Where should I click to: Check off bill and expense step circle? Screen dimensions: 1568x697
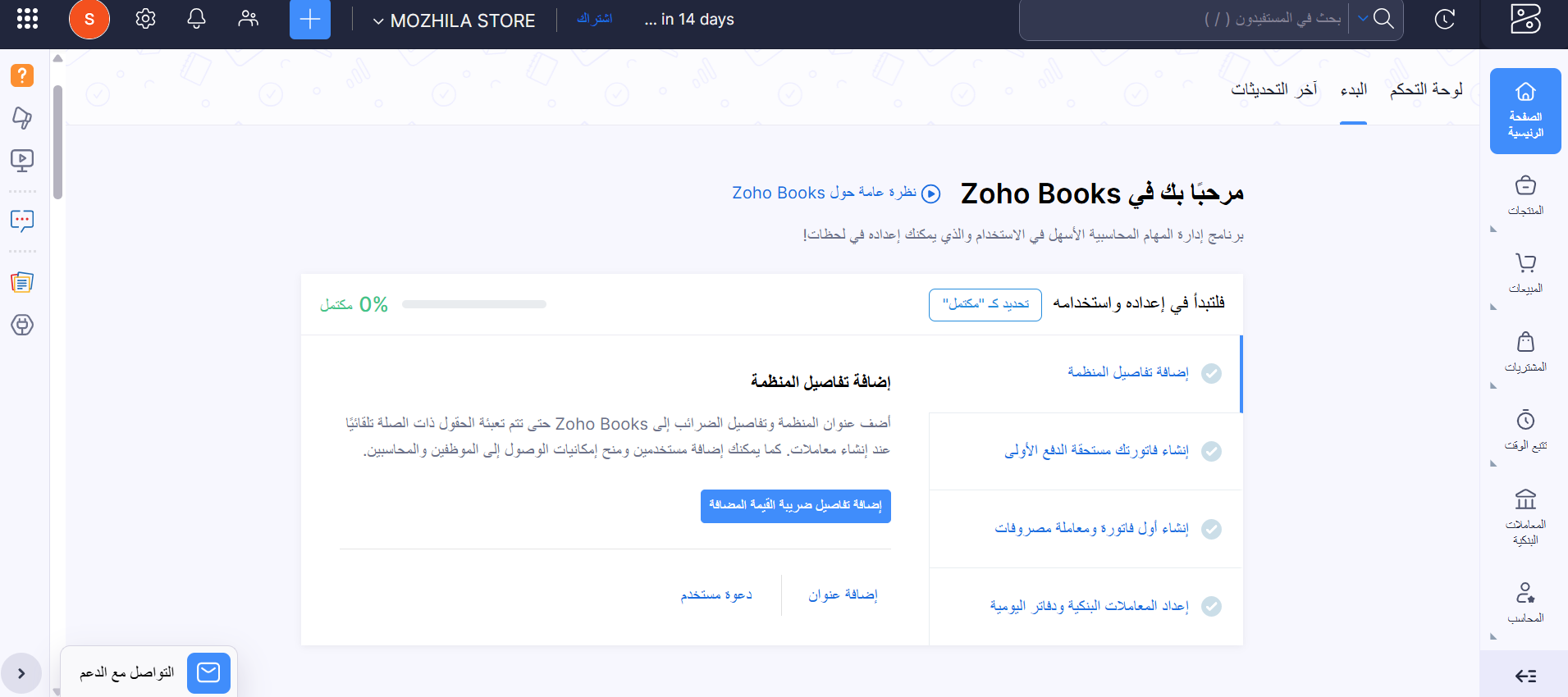tap(1211, 529)
